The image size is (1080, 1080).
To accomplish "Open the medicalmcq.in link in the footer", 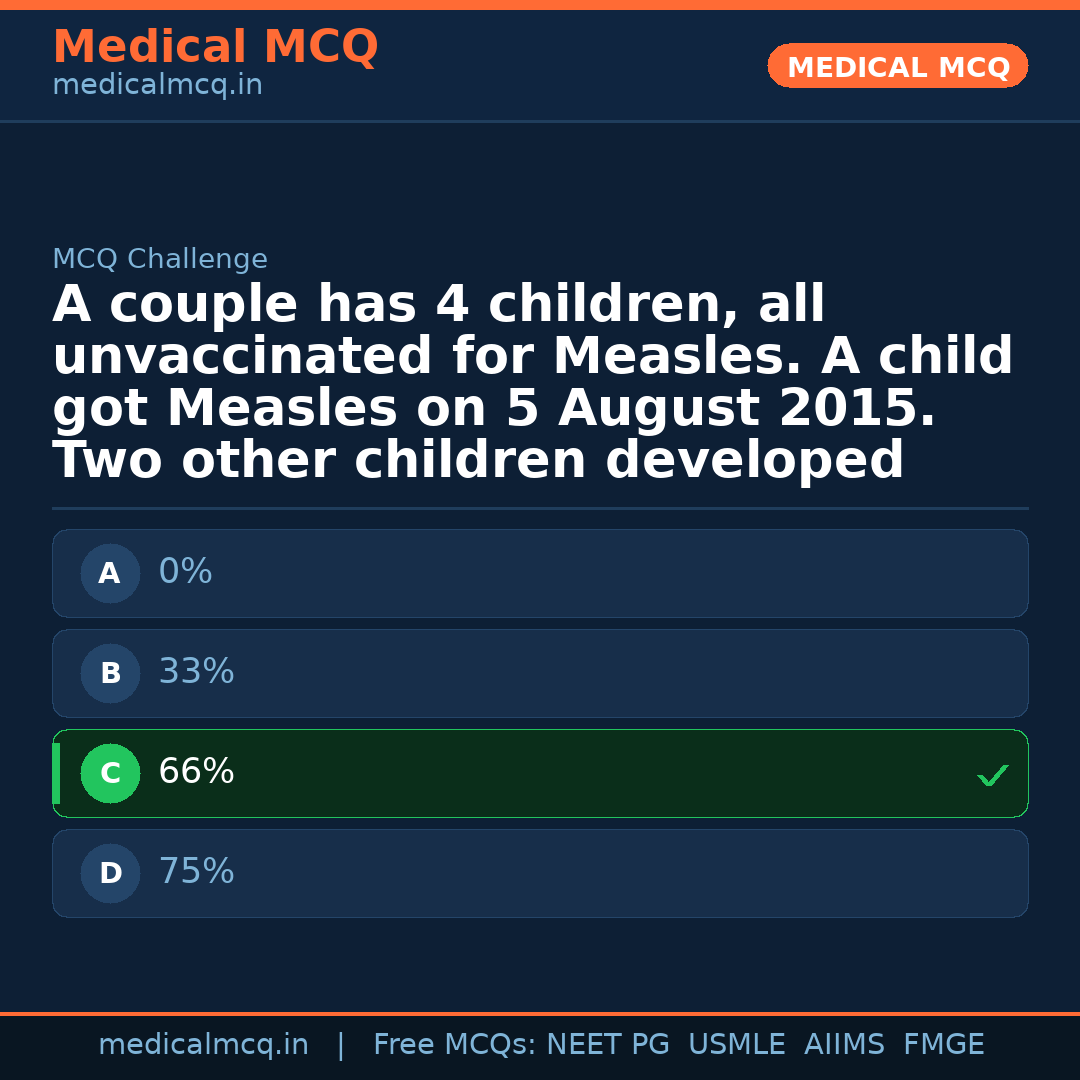I will [x=203, y=1045].
